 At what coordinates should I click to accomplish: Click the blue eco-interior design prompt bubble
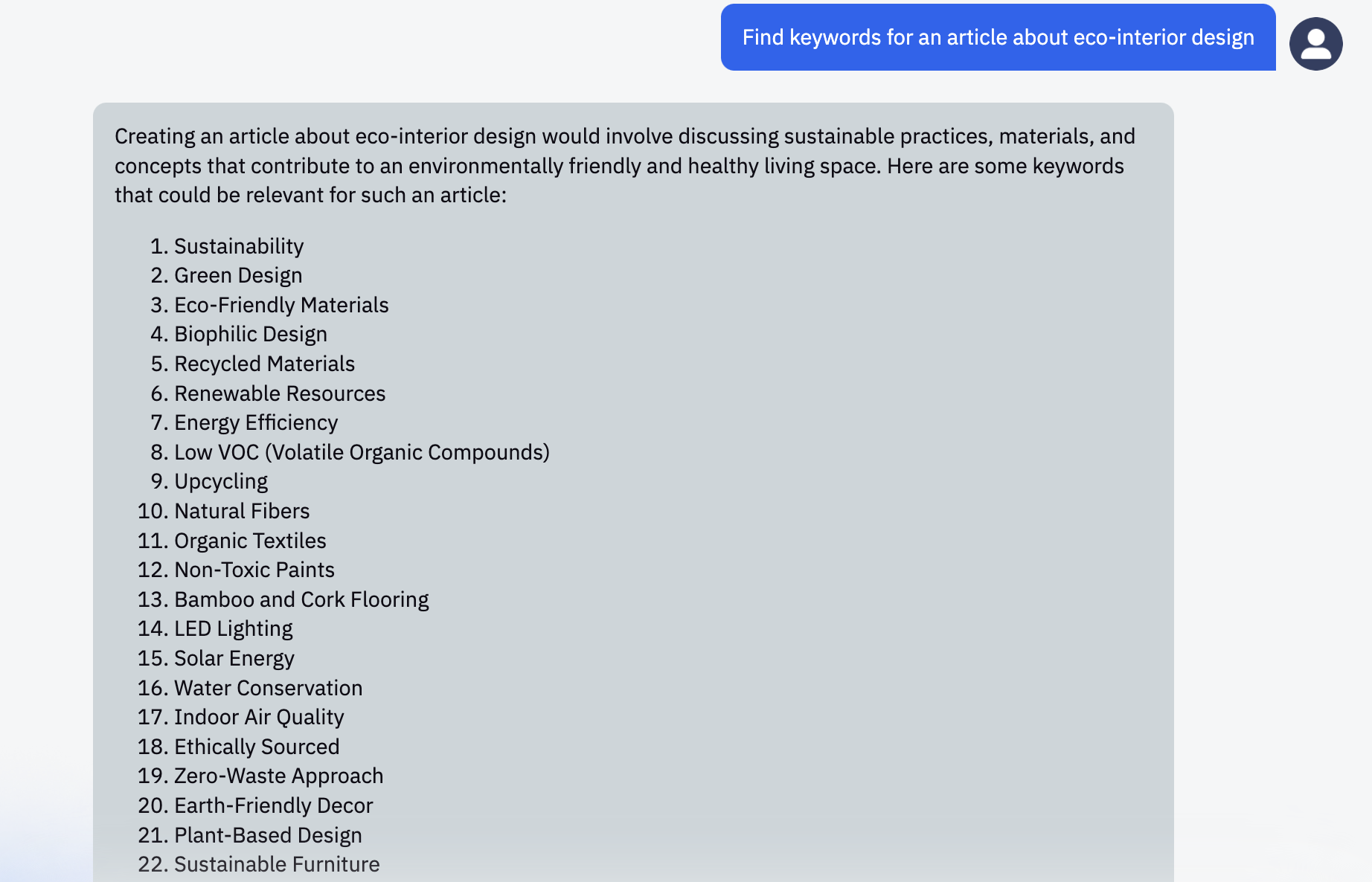pyautogui.click(x=998, y=37)
